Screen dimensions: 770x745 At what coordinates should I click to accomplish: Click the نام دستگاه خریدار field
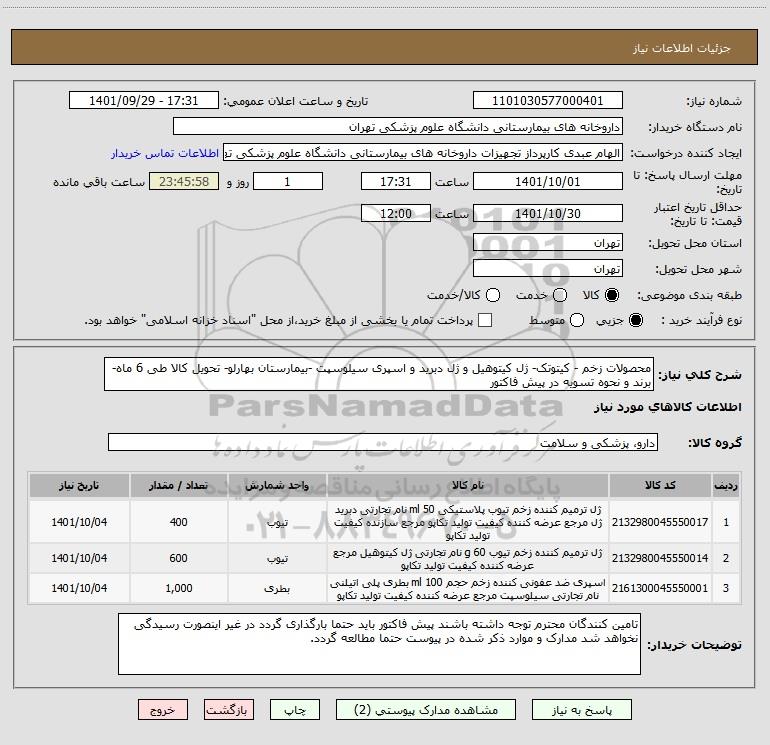point(398,127)
